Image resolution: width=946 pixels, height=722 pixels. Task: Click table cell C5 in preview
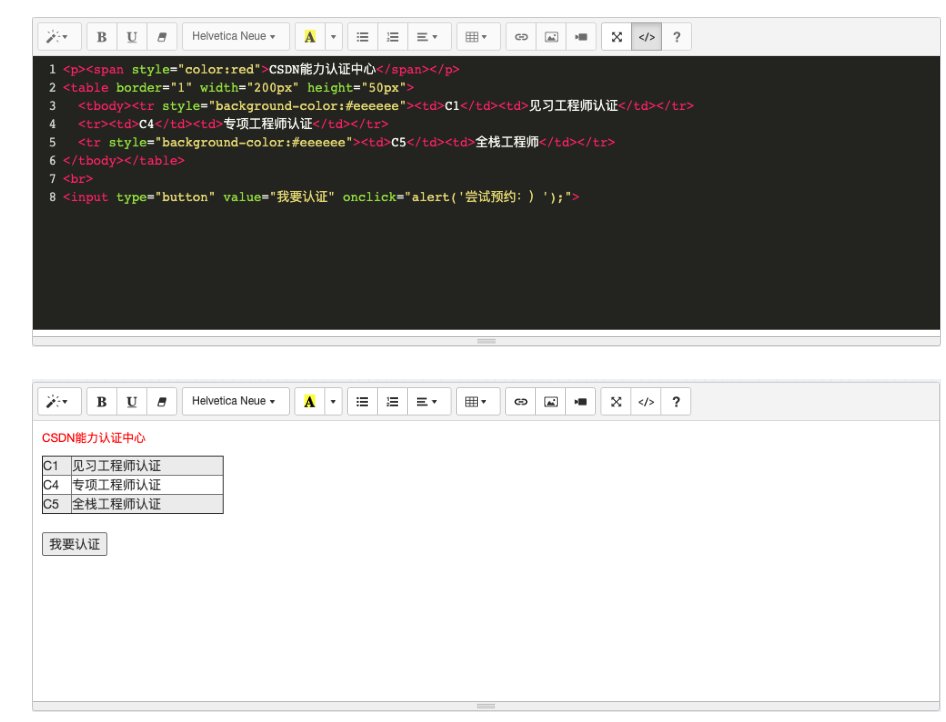click(57, 504)
